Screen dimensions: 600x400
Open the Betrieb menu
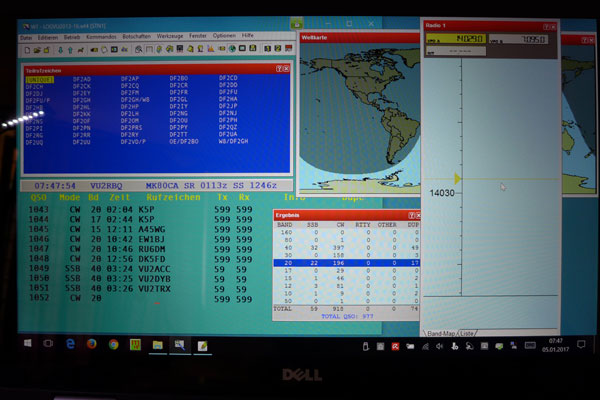click(72, 37)
